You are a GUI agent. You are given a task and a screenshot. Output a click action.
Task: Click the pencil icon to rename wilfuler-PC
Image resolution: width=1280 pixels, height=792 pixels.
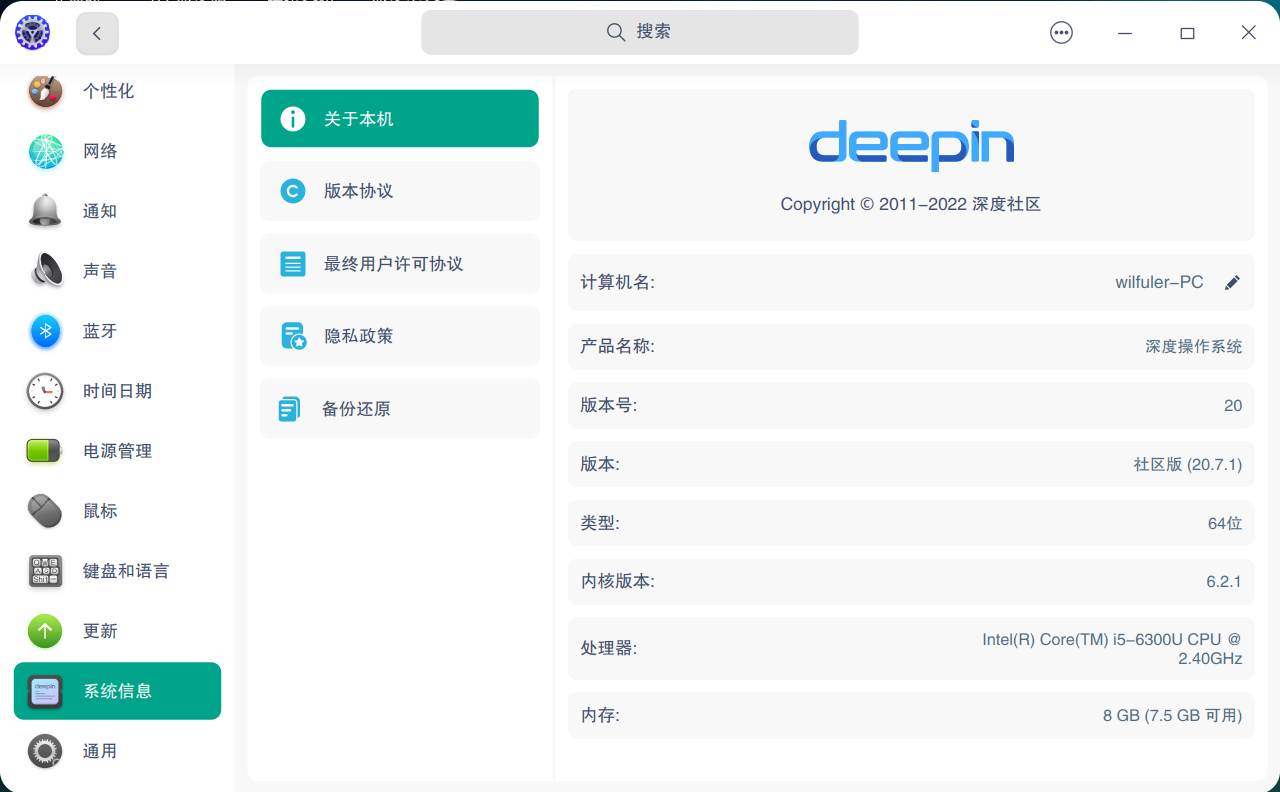(x=1233, y=282)
